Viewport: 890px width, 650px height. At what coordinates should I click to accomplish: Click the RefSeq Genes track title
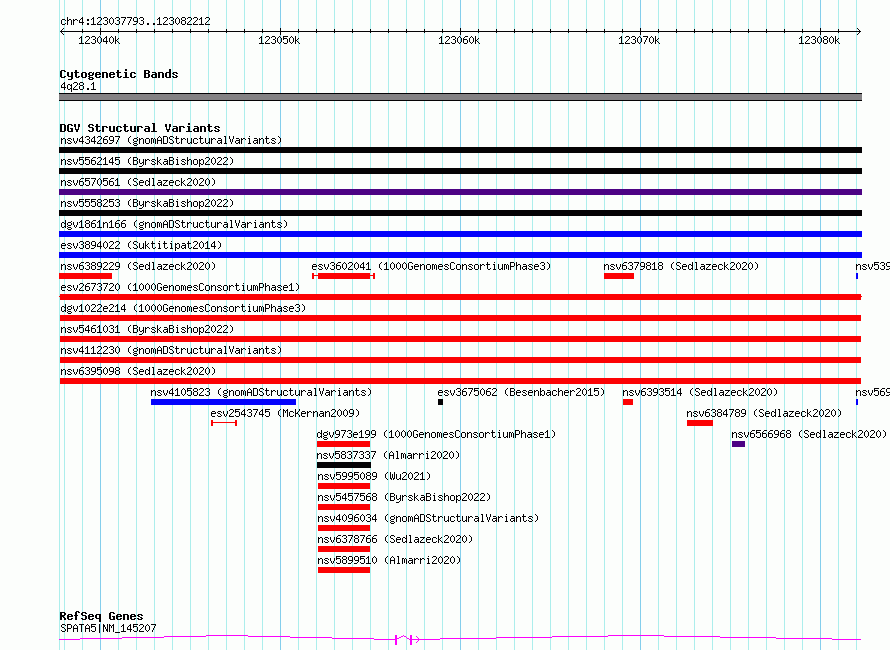coord(101,616)
